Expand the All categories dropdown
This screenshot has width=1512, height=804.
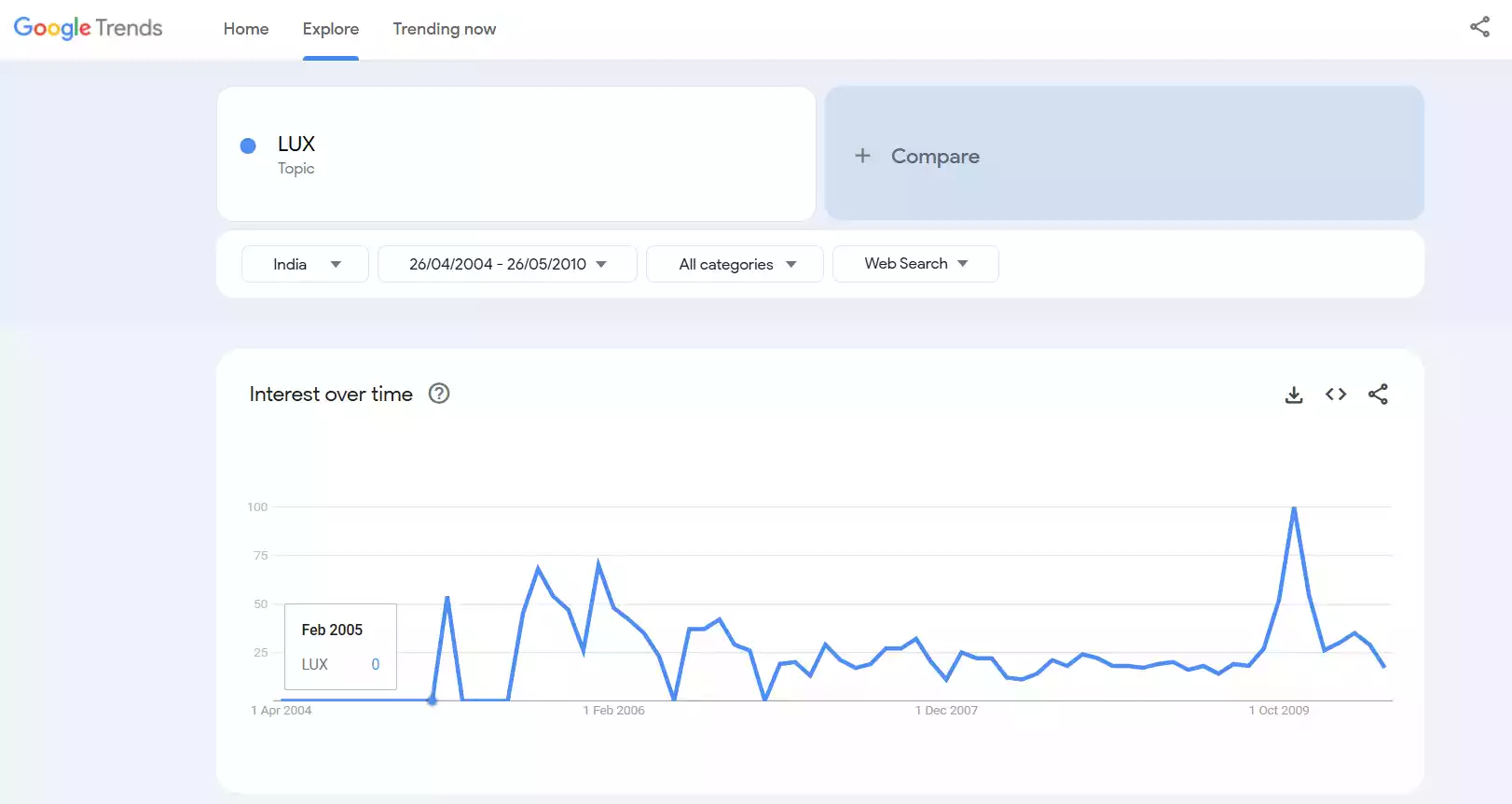(x=735, y=264)
